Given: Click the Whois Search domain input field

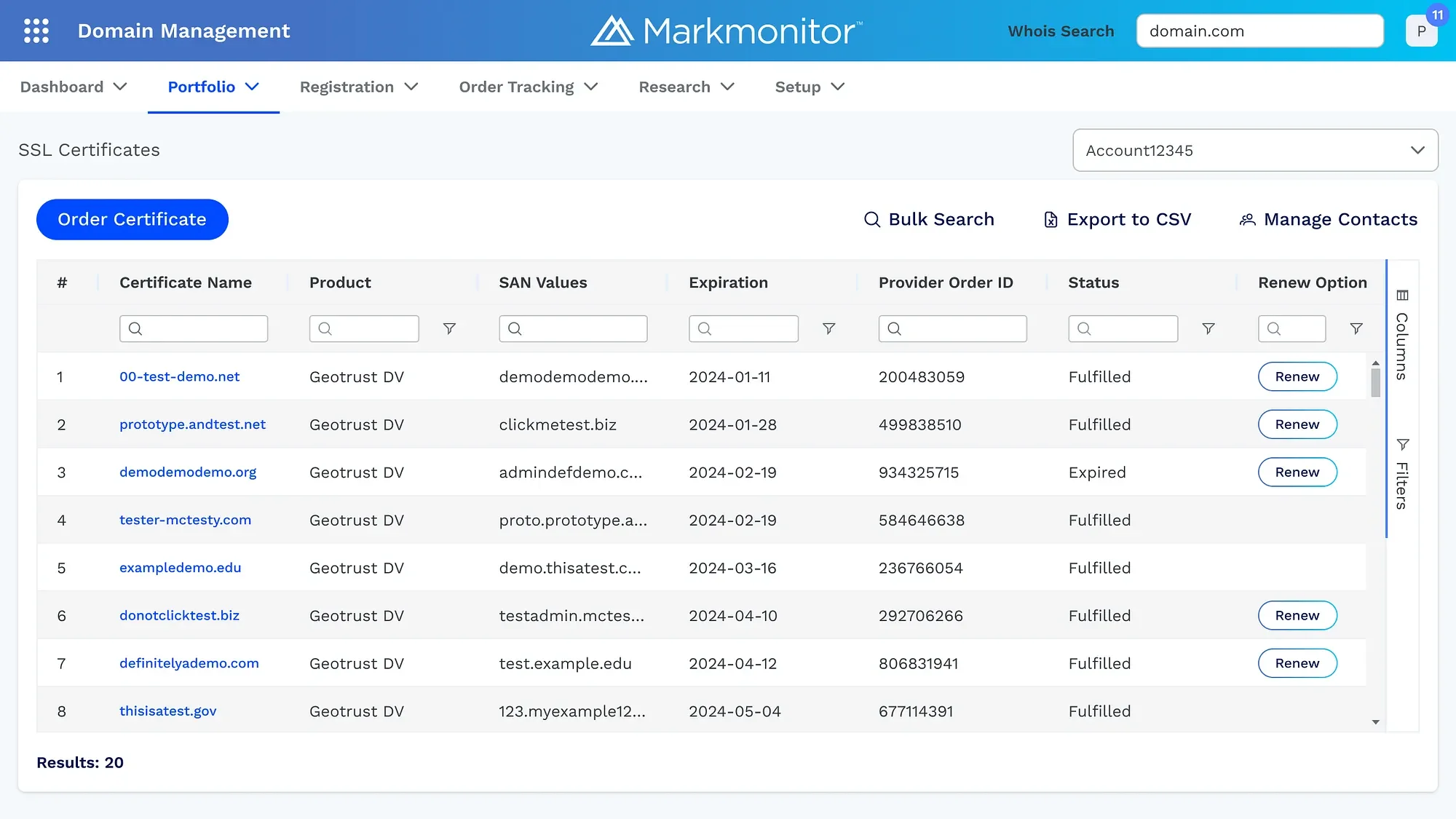Looking at the screenshot, I should tap(1259, 31).
